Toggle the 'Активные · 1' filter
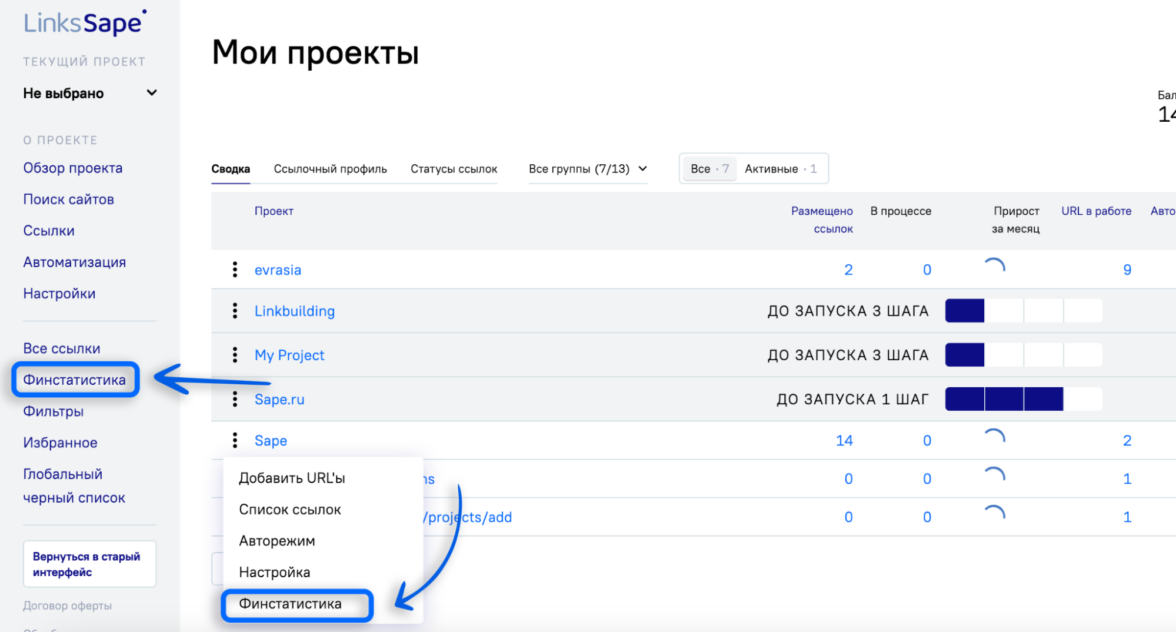The height and width of the screenshot is (632, 1176). (x=780, y=169)
